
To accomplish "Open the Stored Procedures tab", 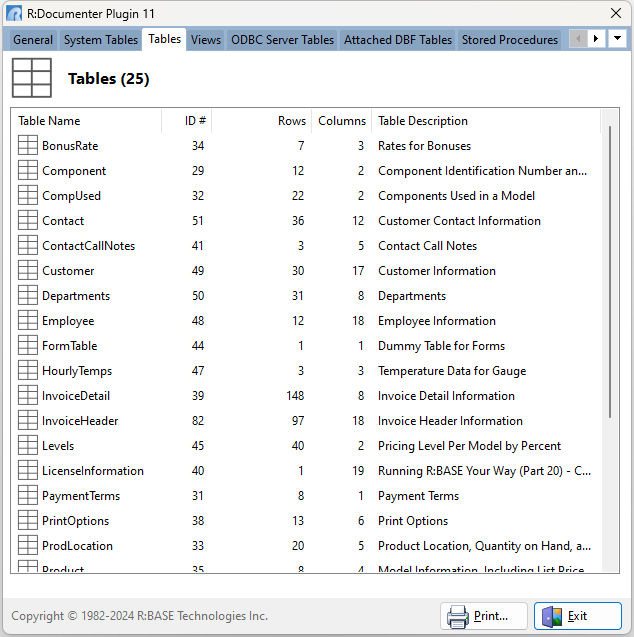I will pos(510,40).
